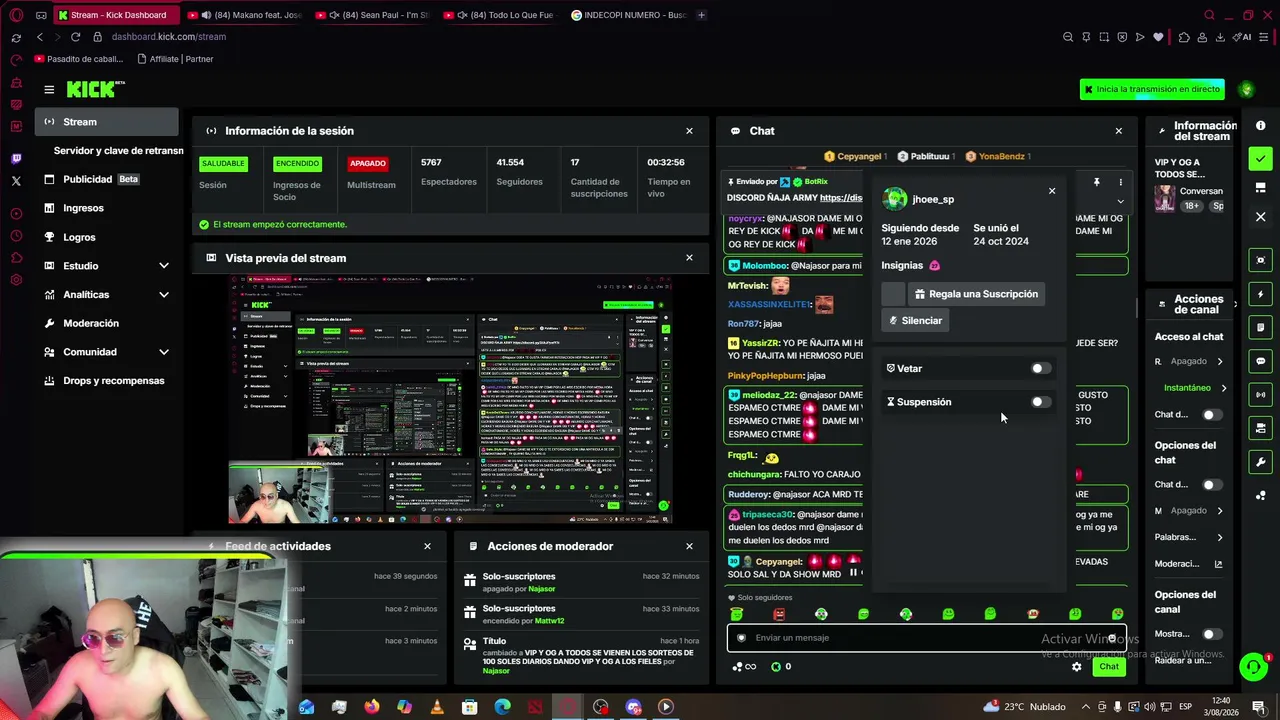Close the Información de la sesión panel
This screenshot has height=720, width=1280.
click(x=689, y=131)
